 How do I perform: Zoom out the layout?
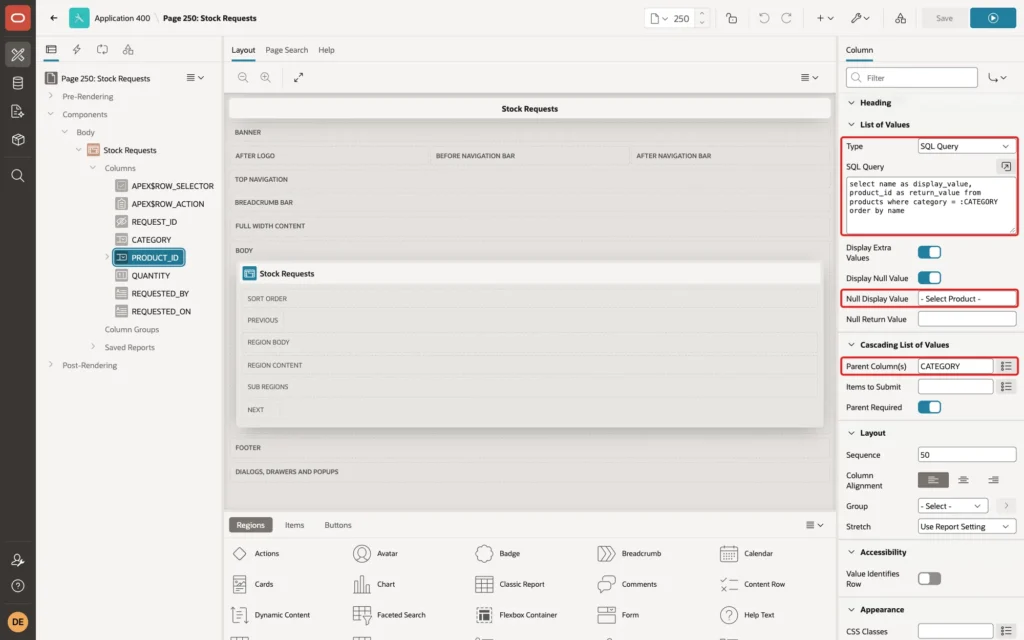tap(242, 77)
